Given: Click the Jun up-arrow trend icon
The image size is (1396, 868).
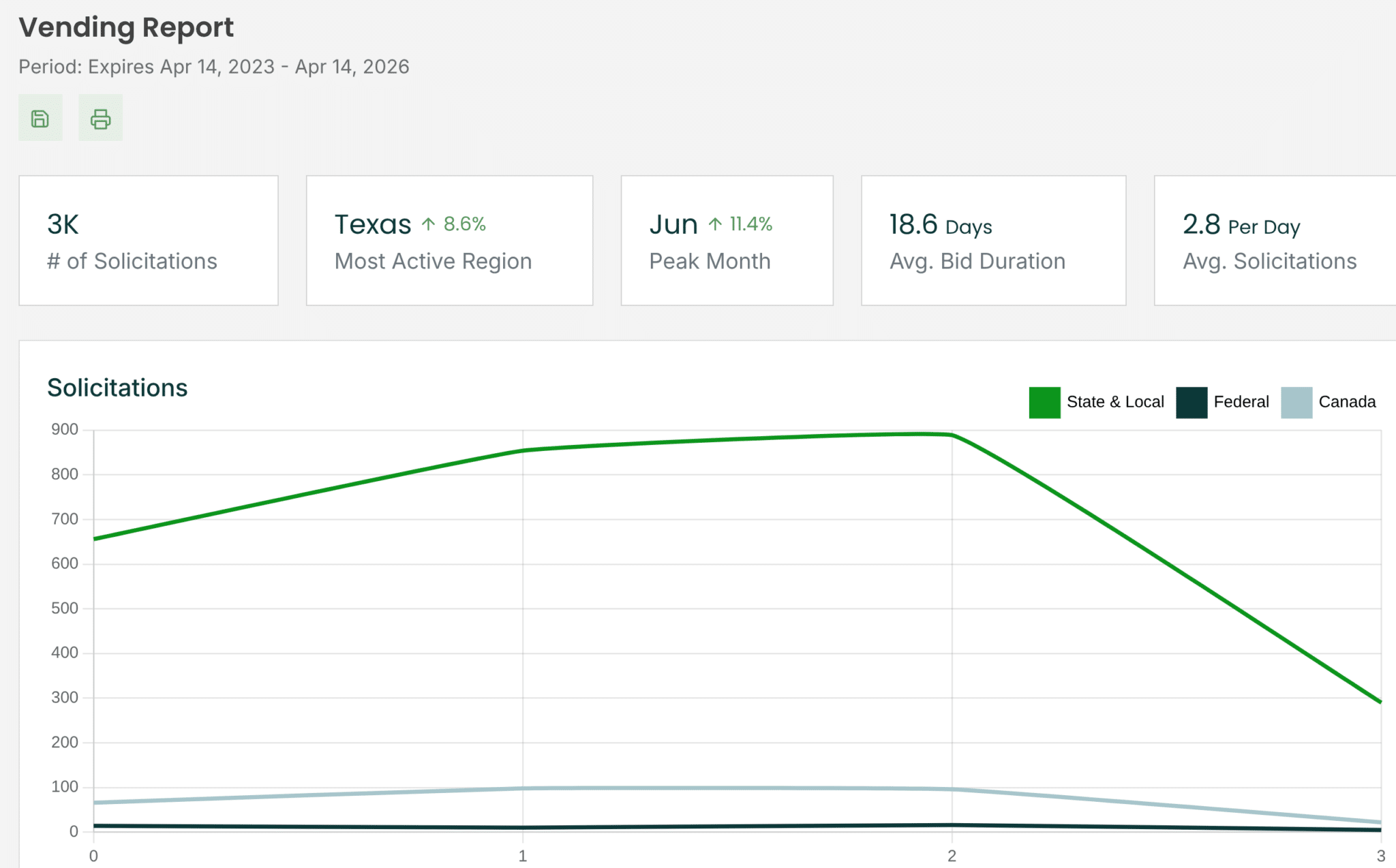Looking at the screenshot, I should [x=714, y=224].
